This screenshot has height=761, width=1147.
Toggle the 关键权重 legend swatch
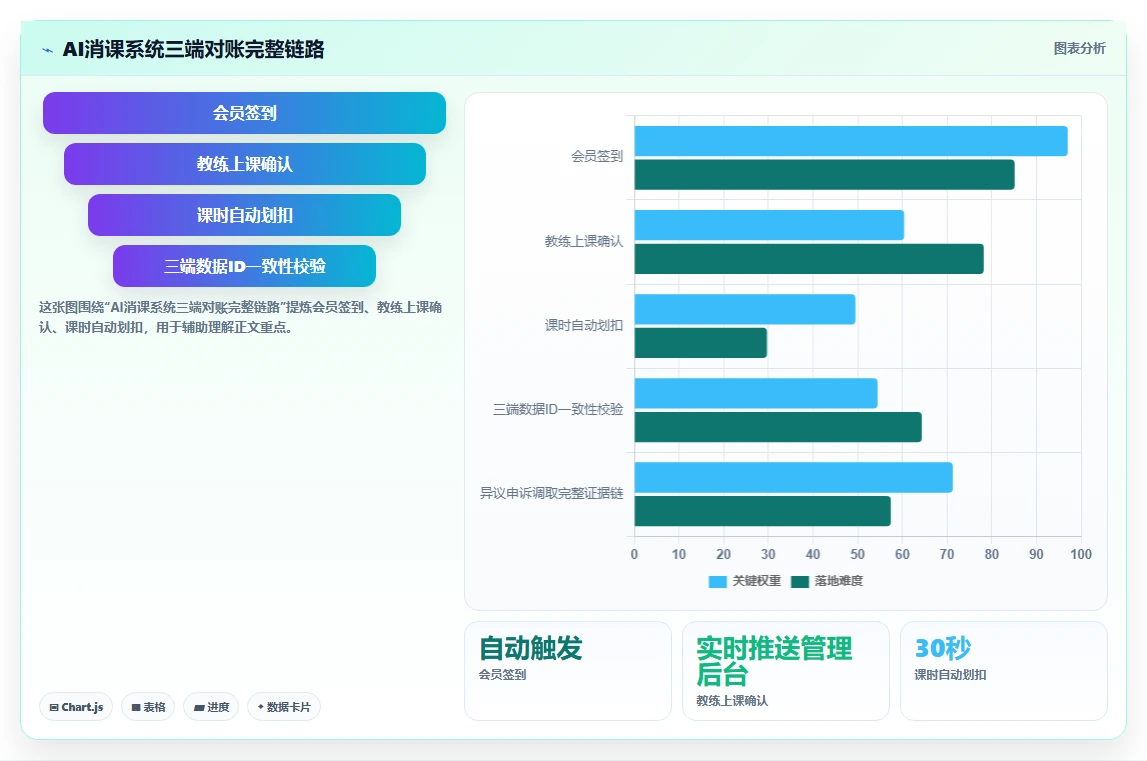click(x=718, y=582)
